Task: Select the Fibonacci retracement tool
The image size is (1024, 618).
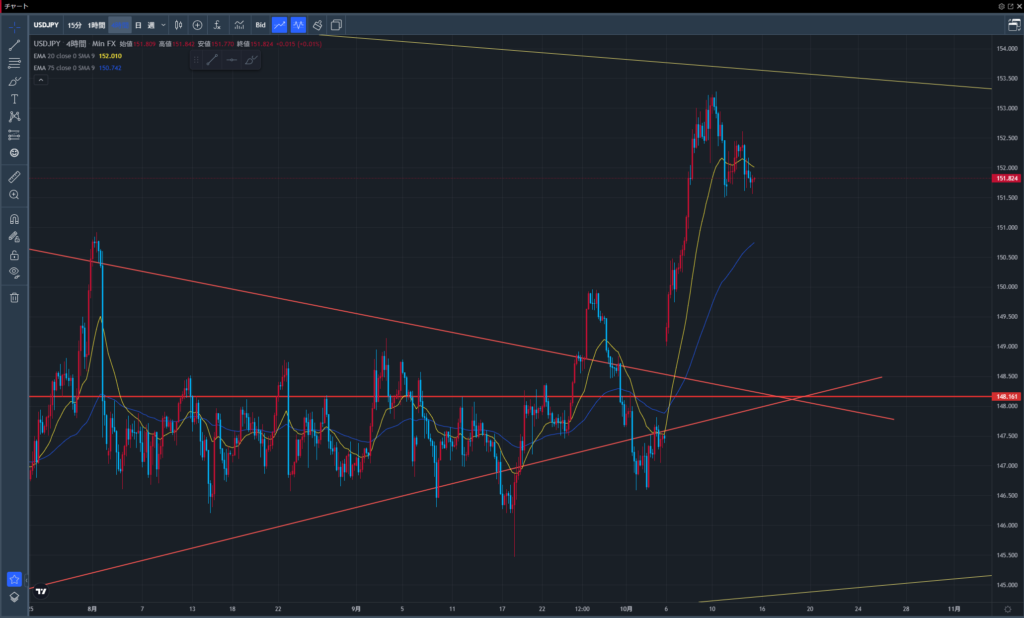Action: pyautogui.click(x=14, y=63)
